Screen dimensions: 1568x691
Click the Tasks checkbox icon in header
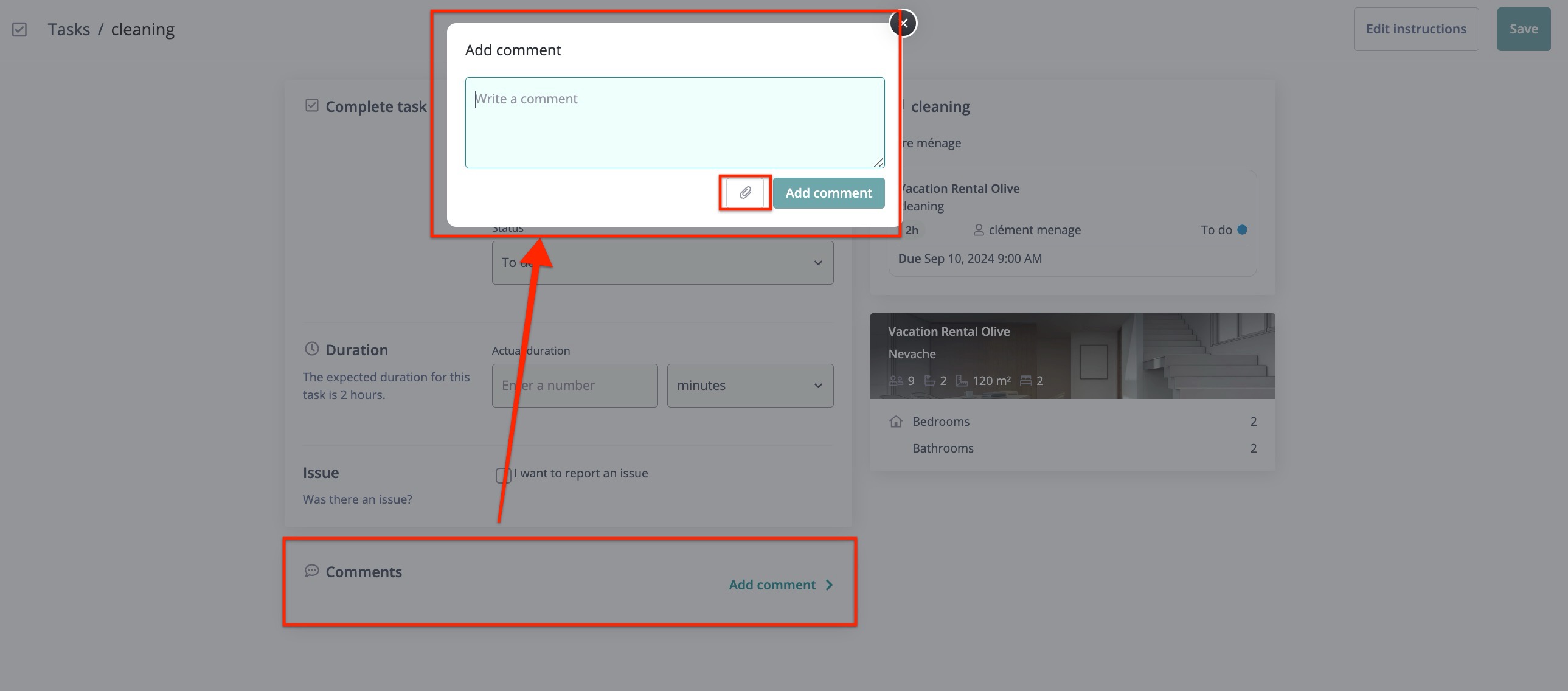pos(19,29)
